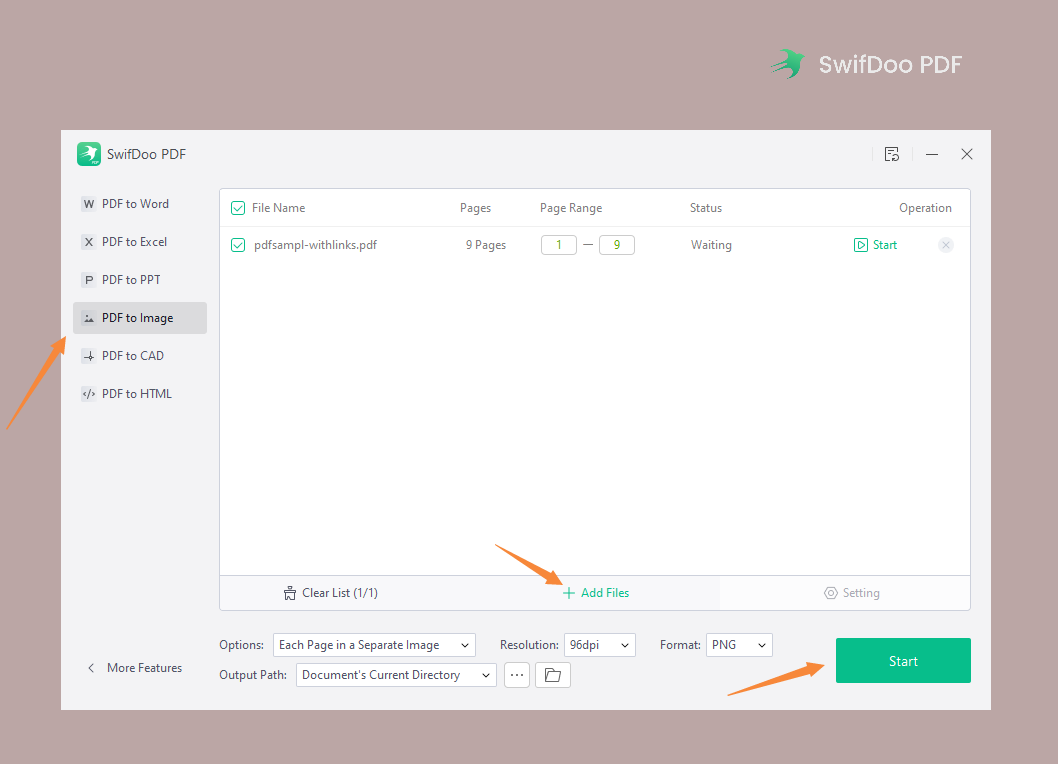Click the Page Range column header
This screenshot has height=764, width=1058.
coord(571,208)
